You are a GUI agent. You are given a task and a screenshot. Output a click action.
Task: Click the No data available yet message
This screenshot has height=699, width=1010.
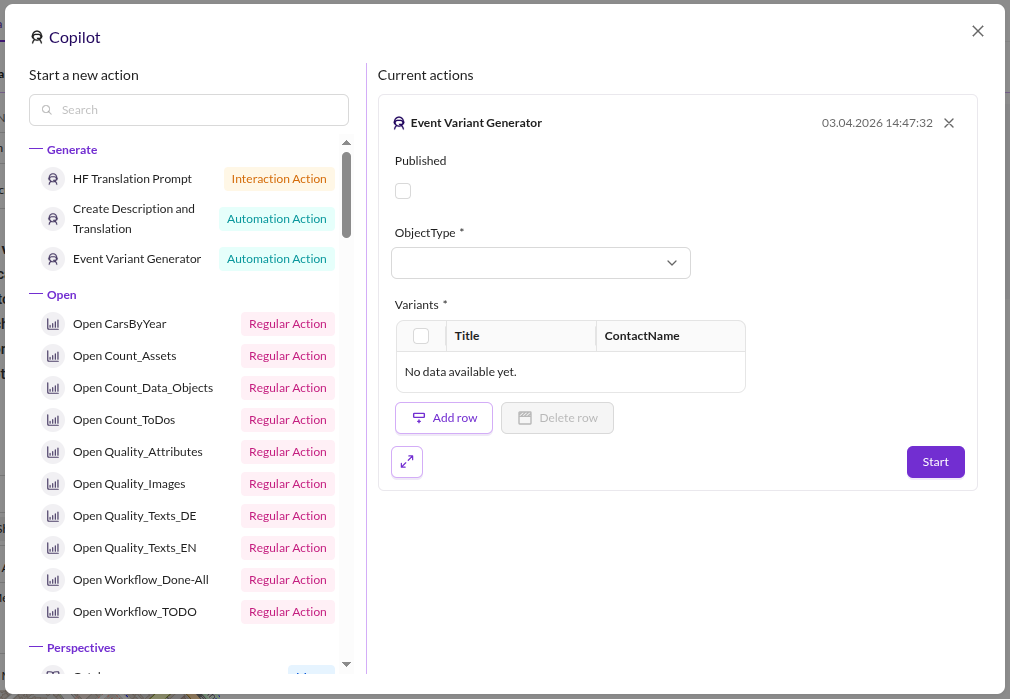[x=461, y=372]
